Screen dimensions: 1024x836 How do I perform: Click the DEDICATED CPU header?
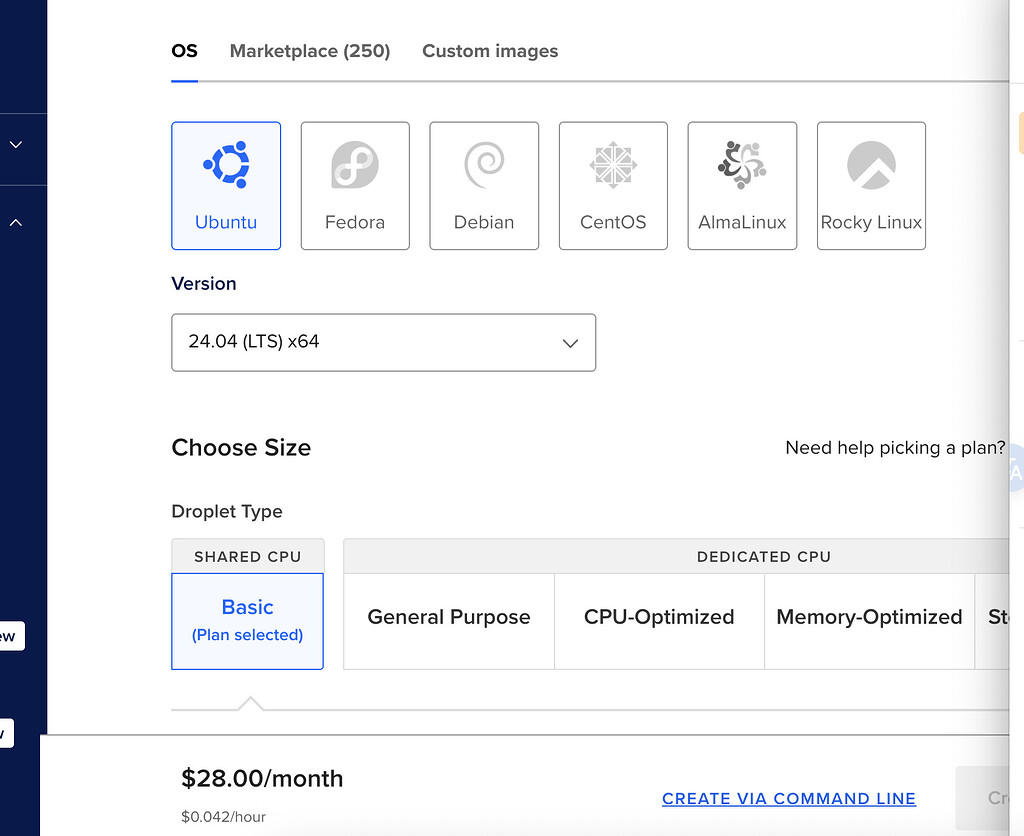[763, 556]
